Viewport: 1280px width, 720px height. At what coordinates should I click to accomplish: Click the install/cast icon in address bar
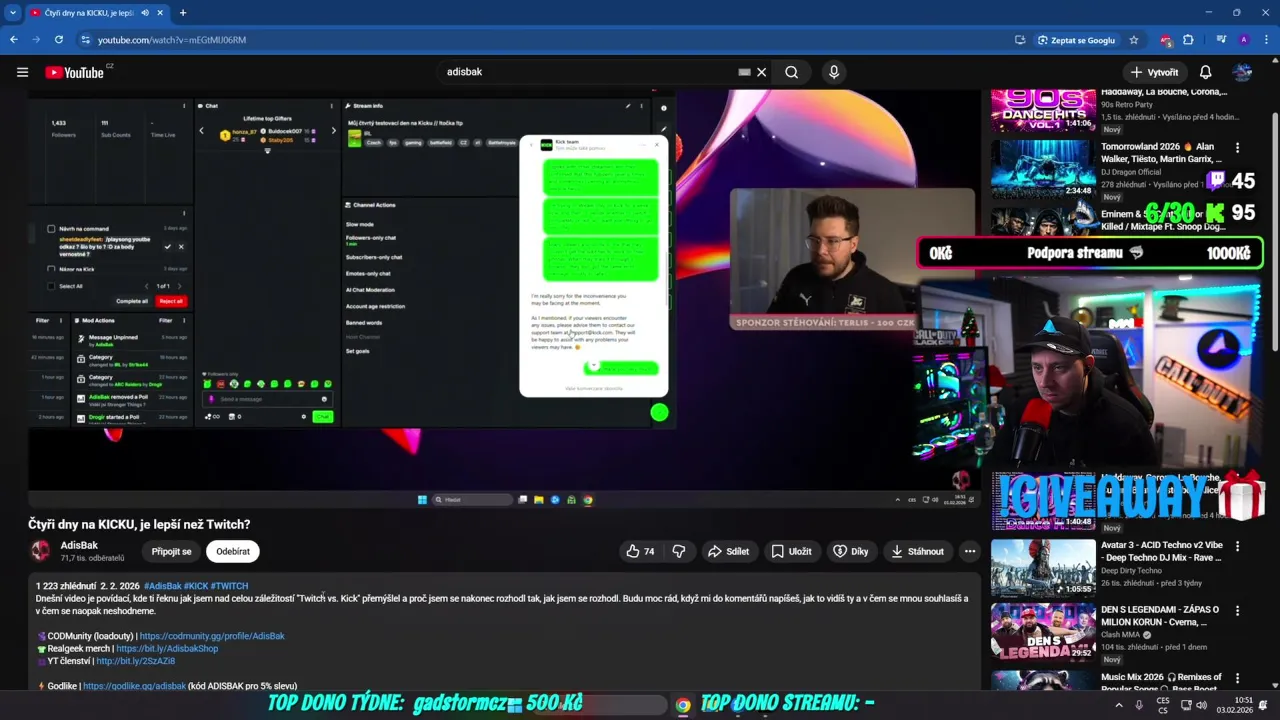pos(1020,40)
